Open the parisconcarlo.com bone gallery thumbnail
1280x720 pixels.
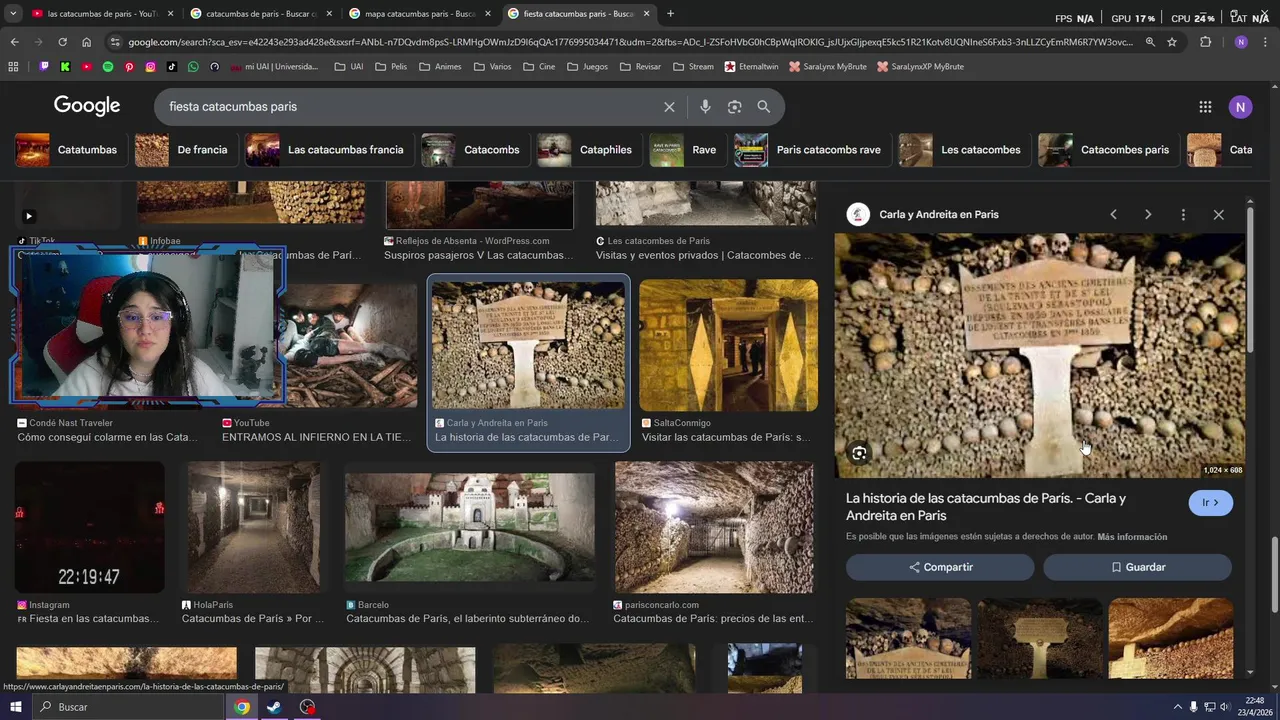click(x=714, y=527)
